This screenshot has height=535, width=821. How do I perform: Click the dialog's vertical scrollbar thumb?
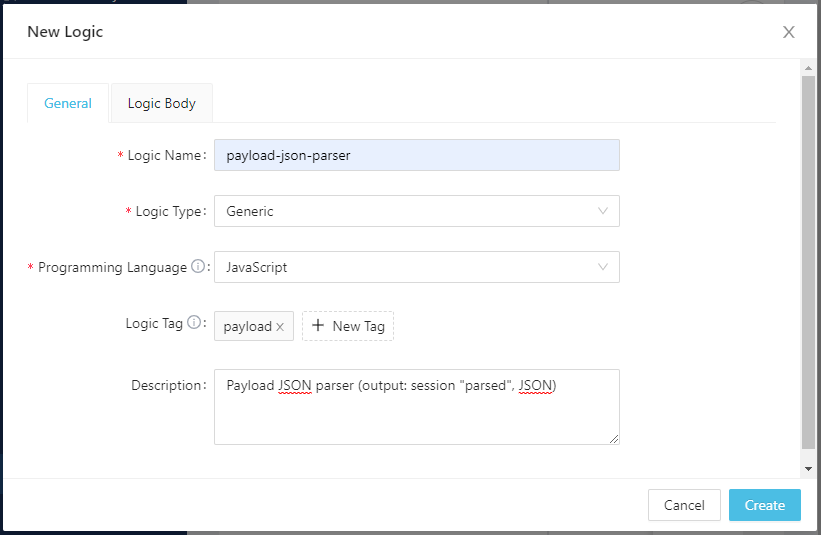808,260
